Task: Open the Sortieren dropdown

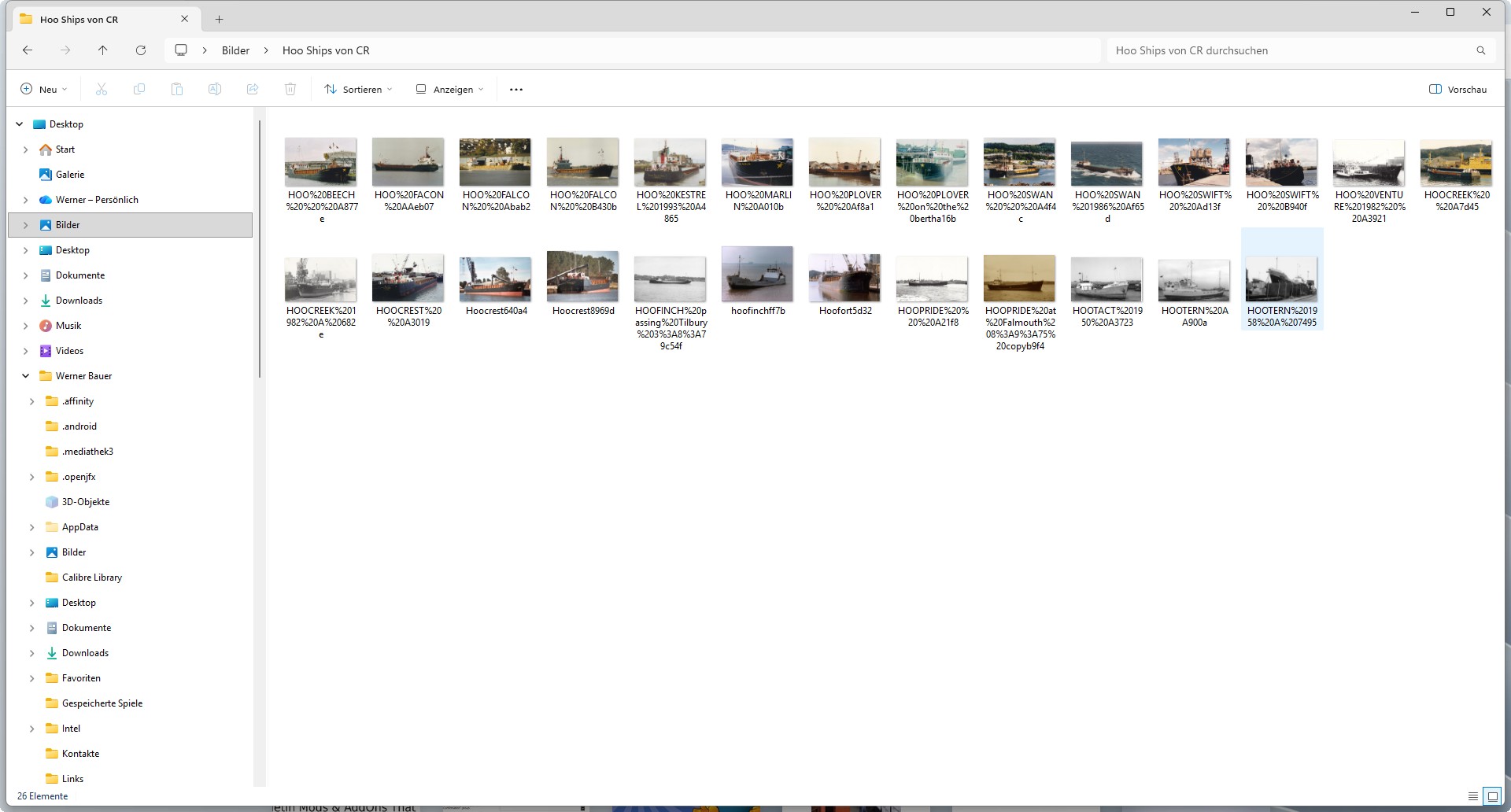Action: [x=358, y=90]
